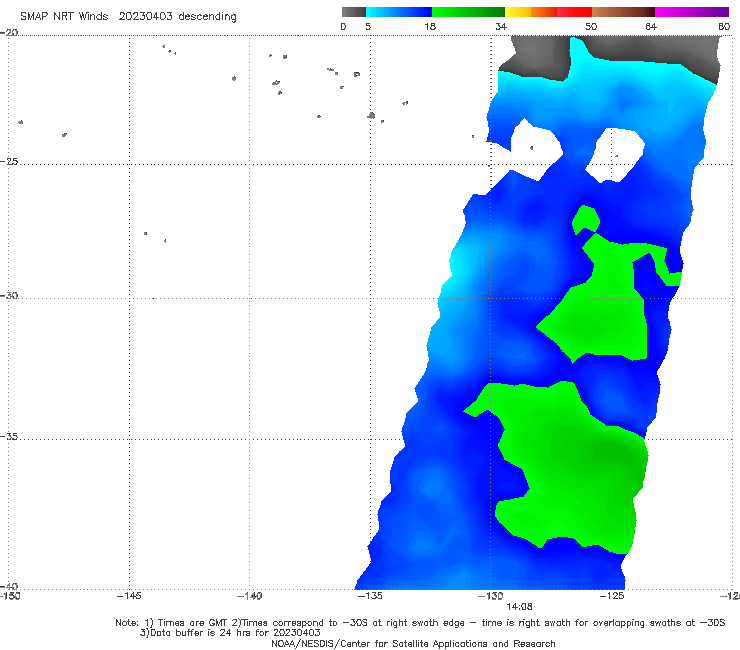
Task: Click the color bar label '18'
Action: [x=430, y=26]
